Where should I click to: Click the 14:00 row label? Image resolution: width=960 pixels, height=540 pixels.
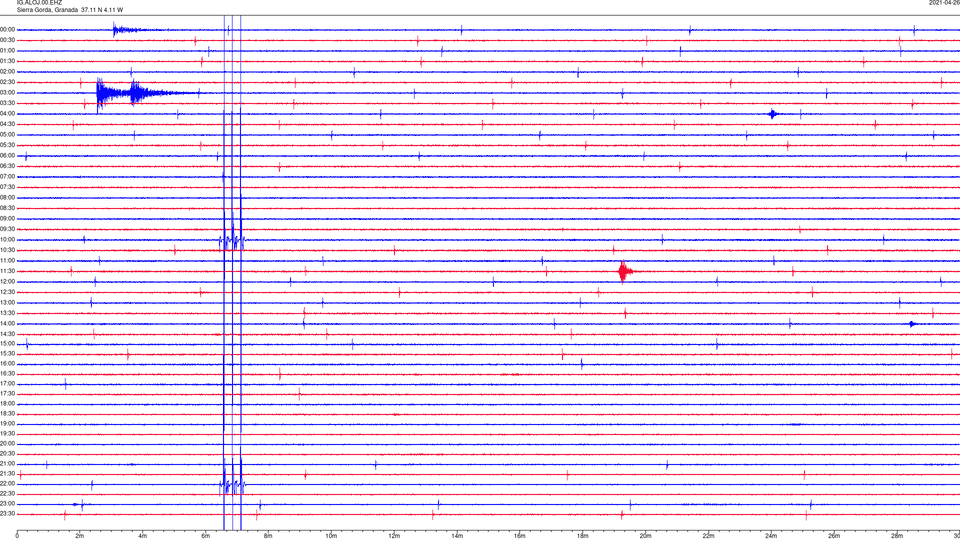point(8,324)
